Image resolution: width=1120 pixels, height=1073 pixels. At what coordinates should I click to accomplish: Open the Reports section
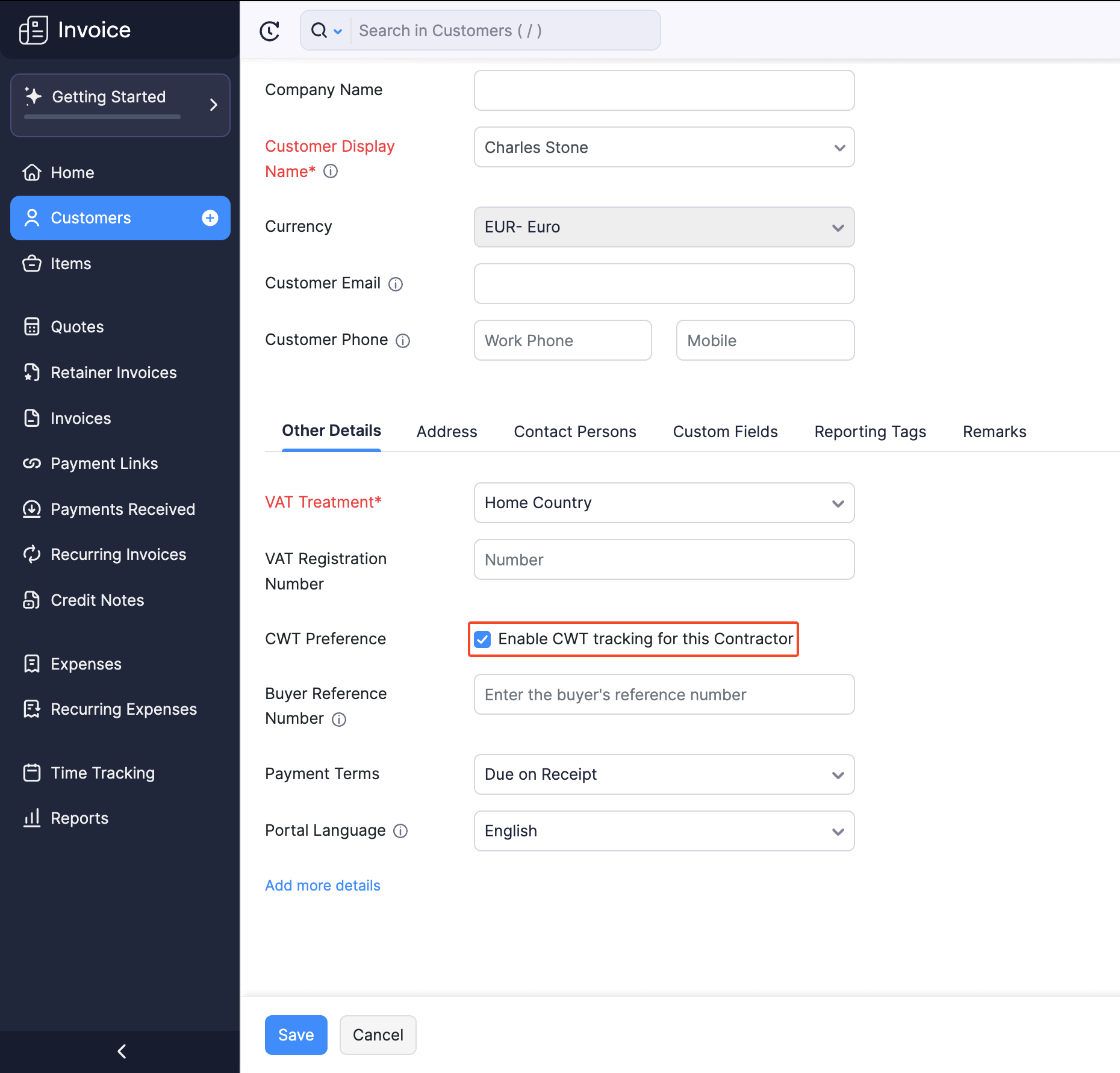79,818
